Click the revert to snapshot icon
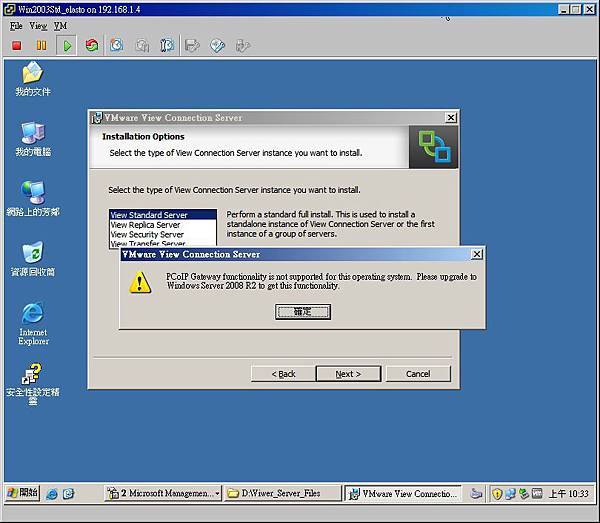Screen dimensions: 600x523 tap(142, 46)
